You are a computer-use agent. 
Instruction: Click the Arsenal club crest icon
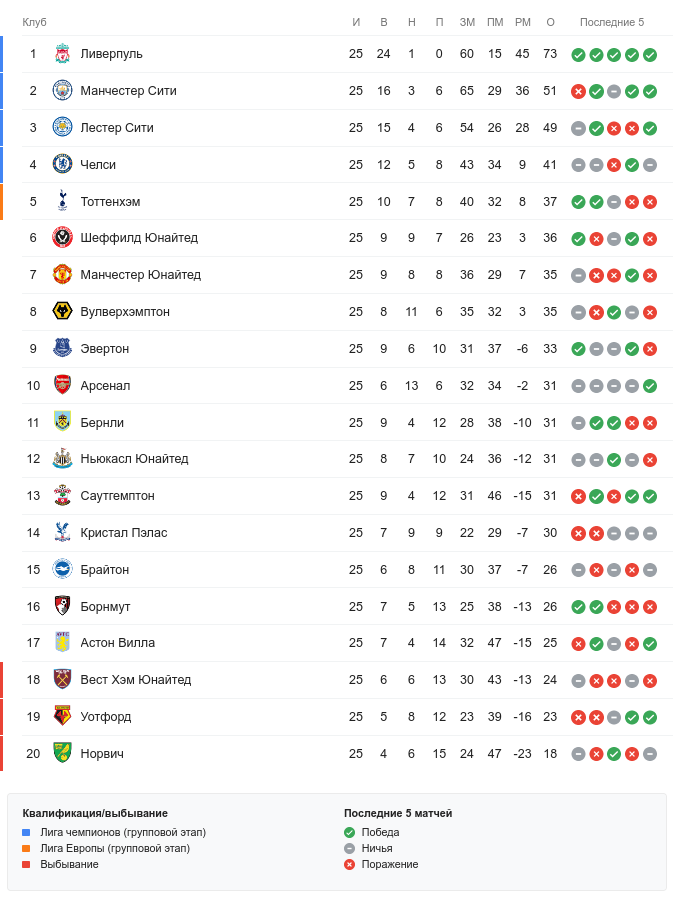point(62,386)
